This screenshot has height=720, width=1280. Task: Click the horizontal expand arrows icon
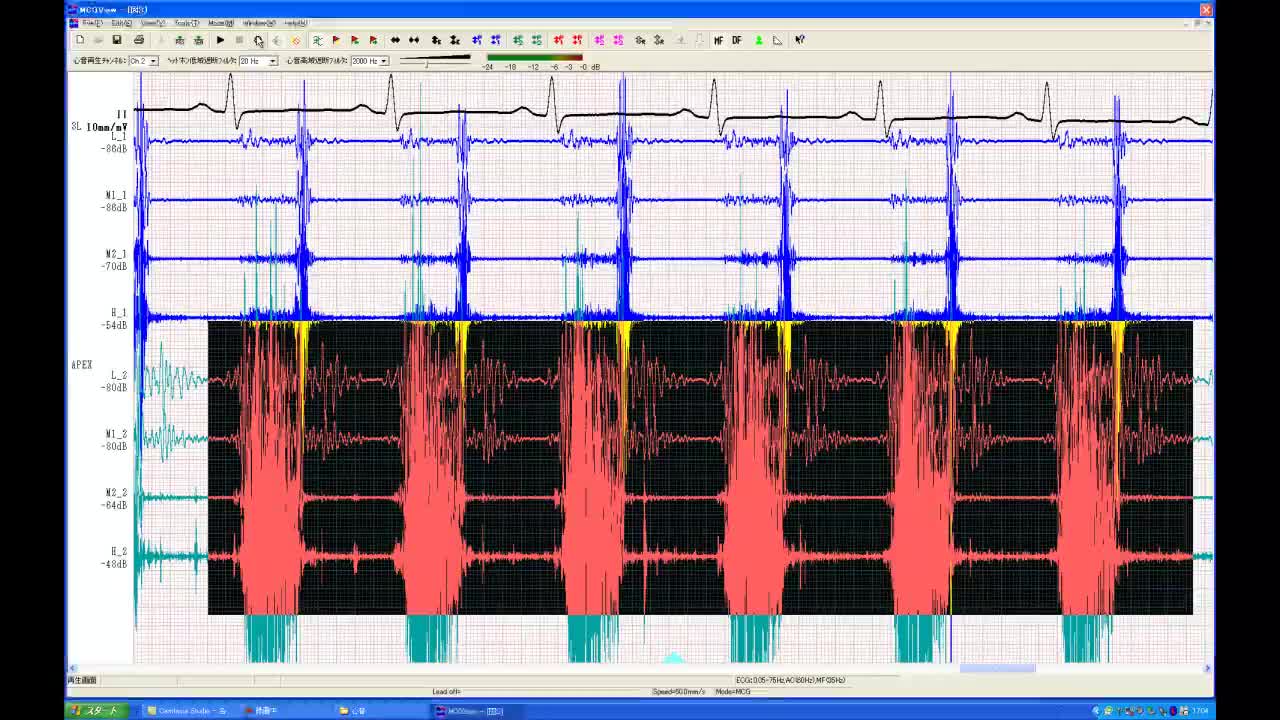(395, 40)
